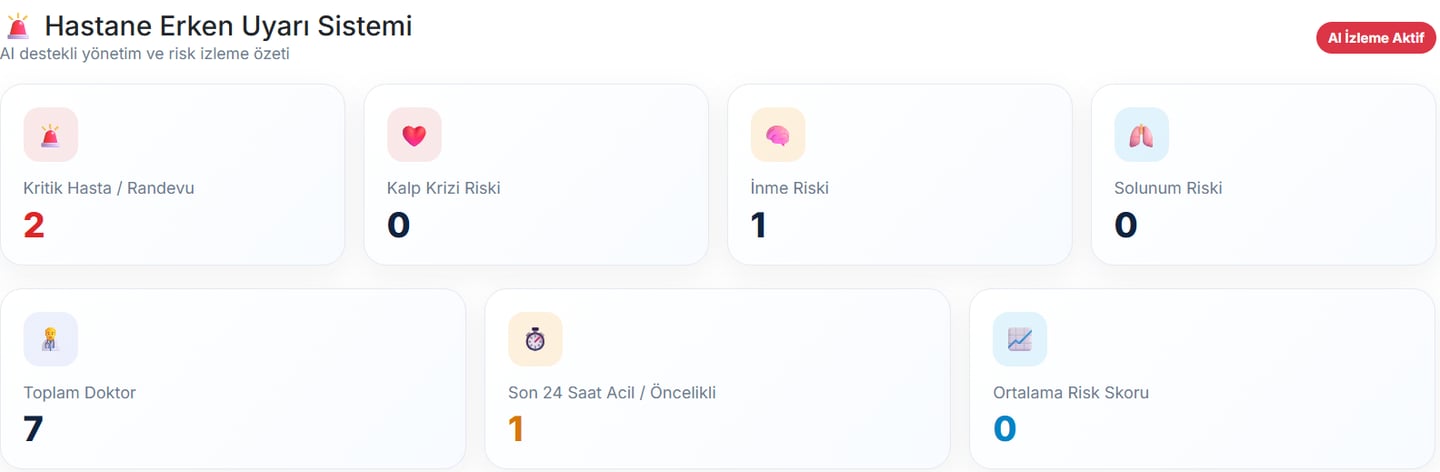Screen dimensions: 1440x472
Task: Click the siren icon beside the page title
Action: pos(17,27)
